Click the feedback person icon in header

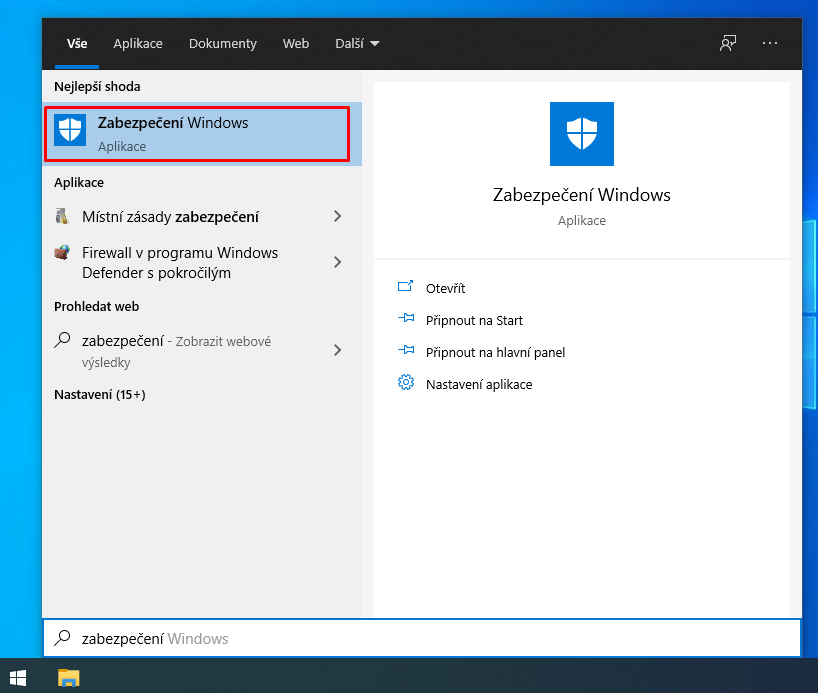[x=728, y=43]
